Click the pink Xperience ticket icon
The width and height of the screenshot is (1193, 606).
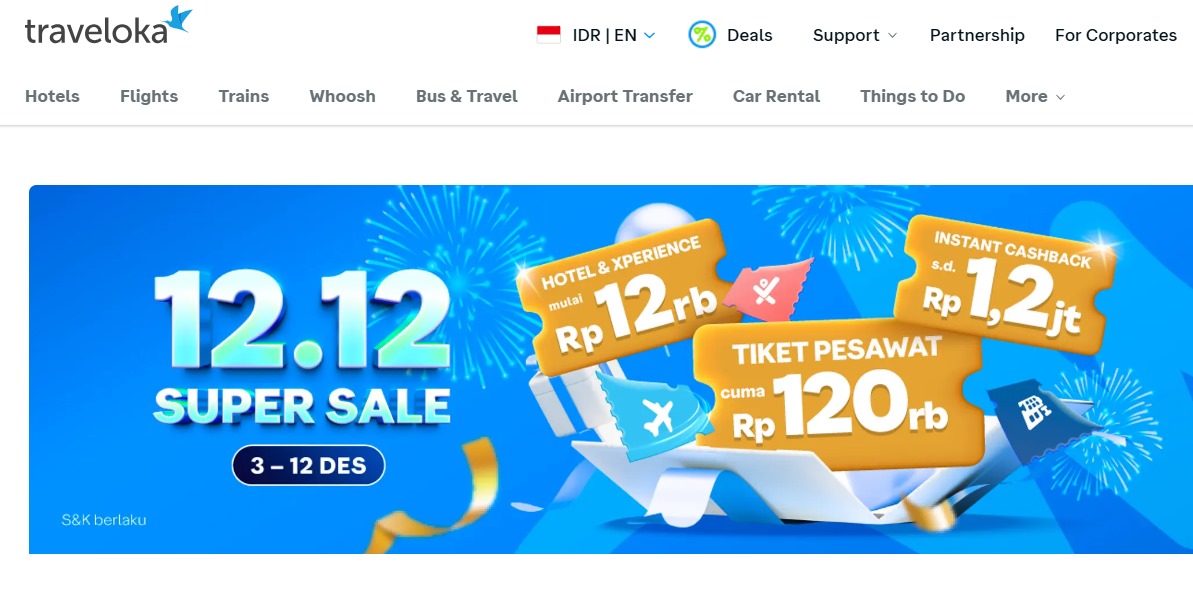766,289
